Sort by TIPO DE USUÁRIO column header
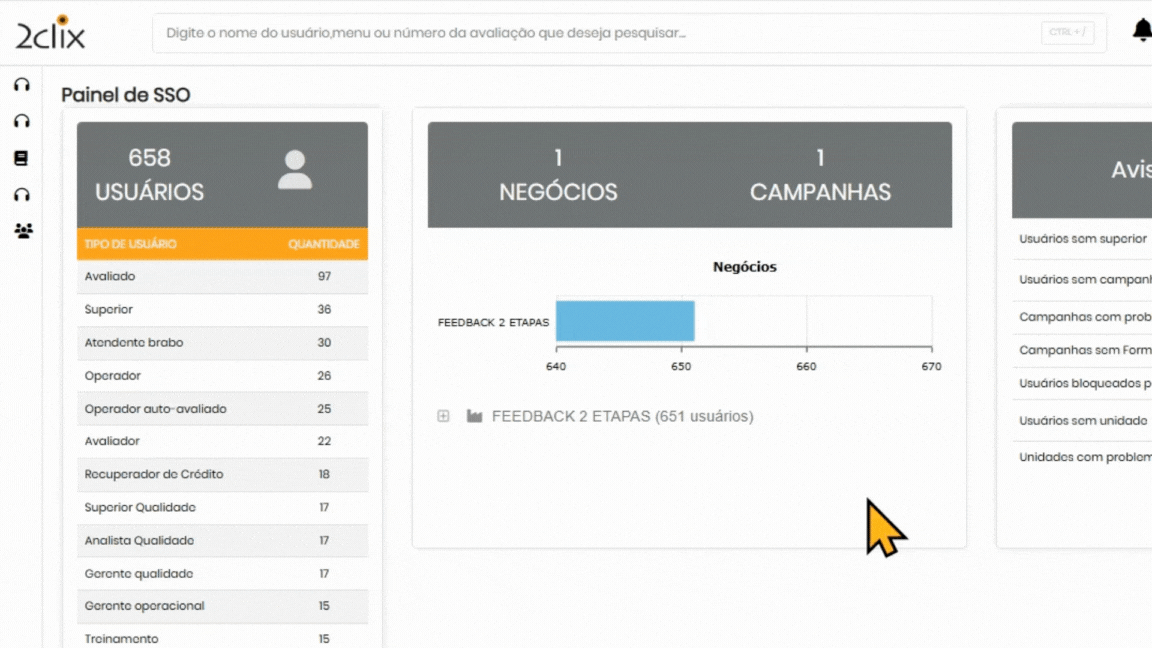This screenshot has width=1152, height=648. (131, 244)
